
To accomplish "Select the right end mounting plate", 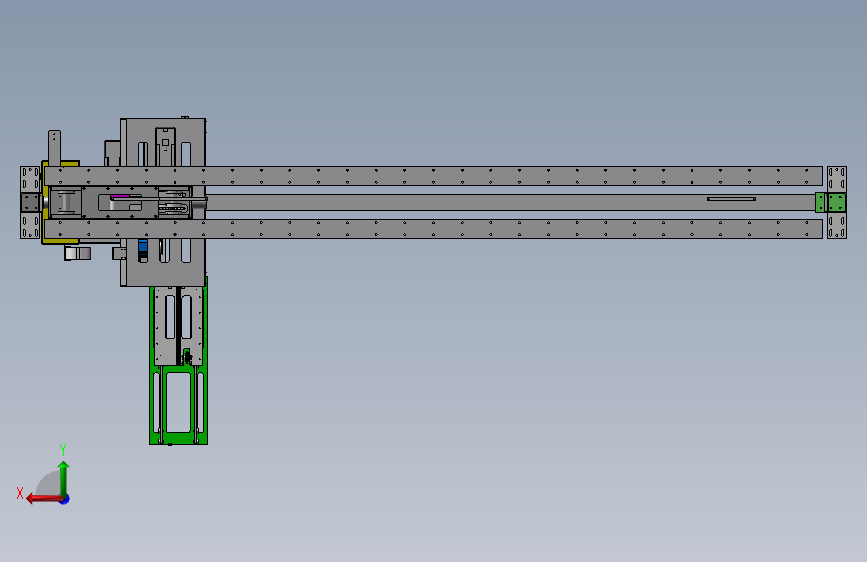I will click(x=837, y=202).
